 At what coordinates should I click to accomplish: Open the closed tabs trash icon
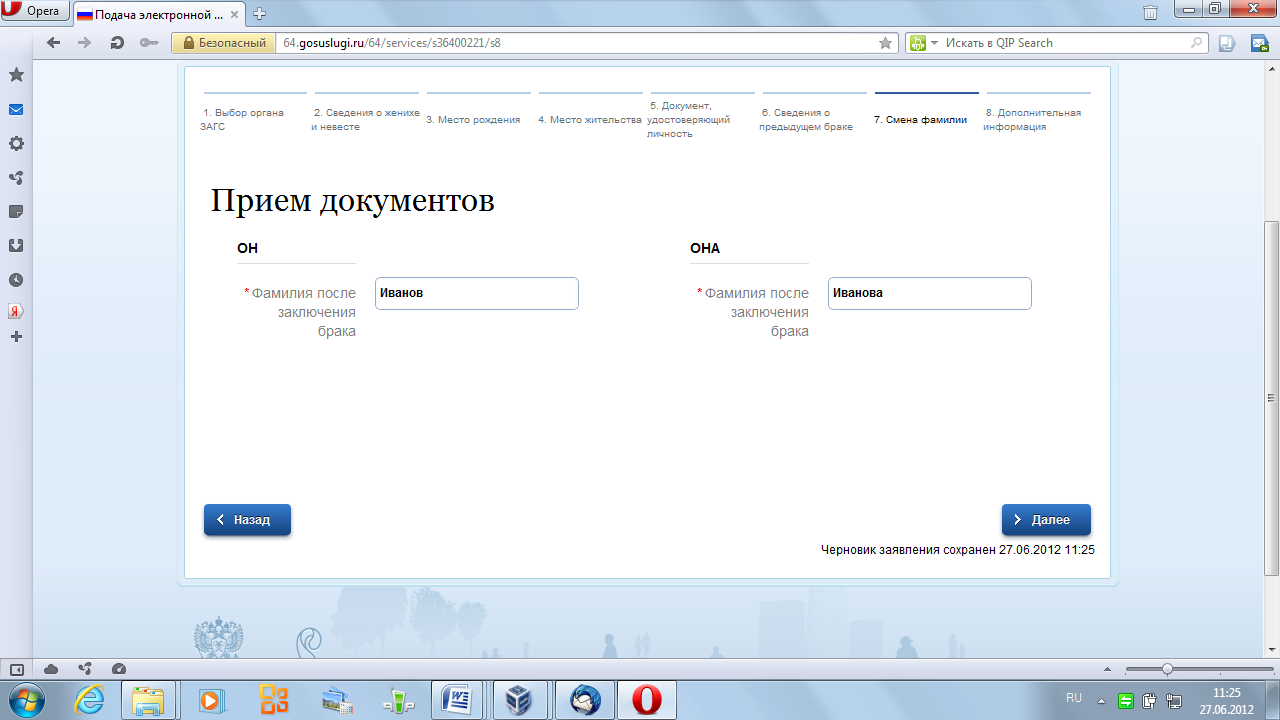(1151, 13)
